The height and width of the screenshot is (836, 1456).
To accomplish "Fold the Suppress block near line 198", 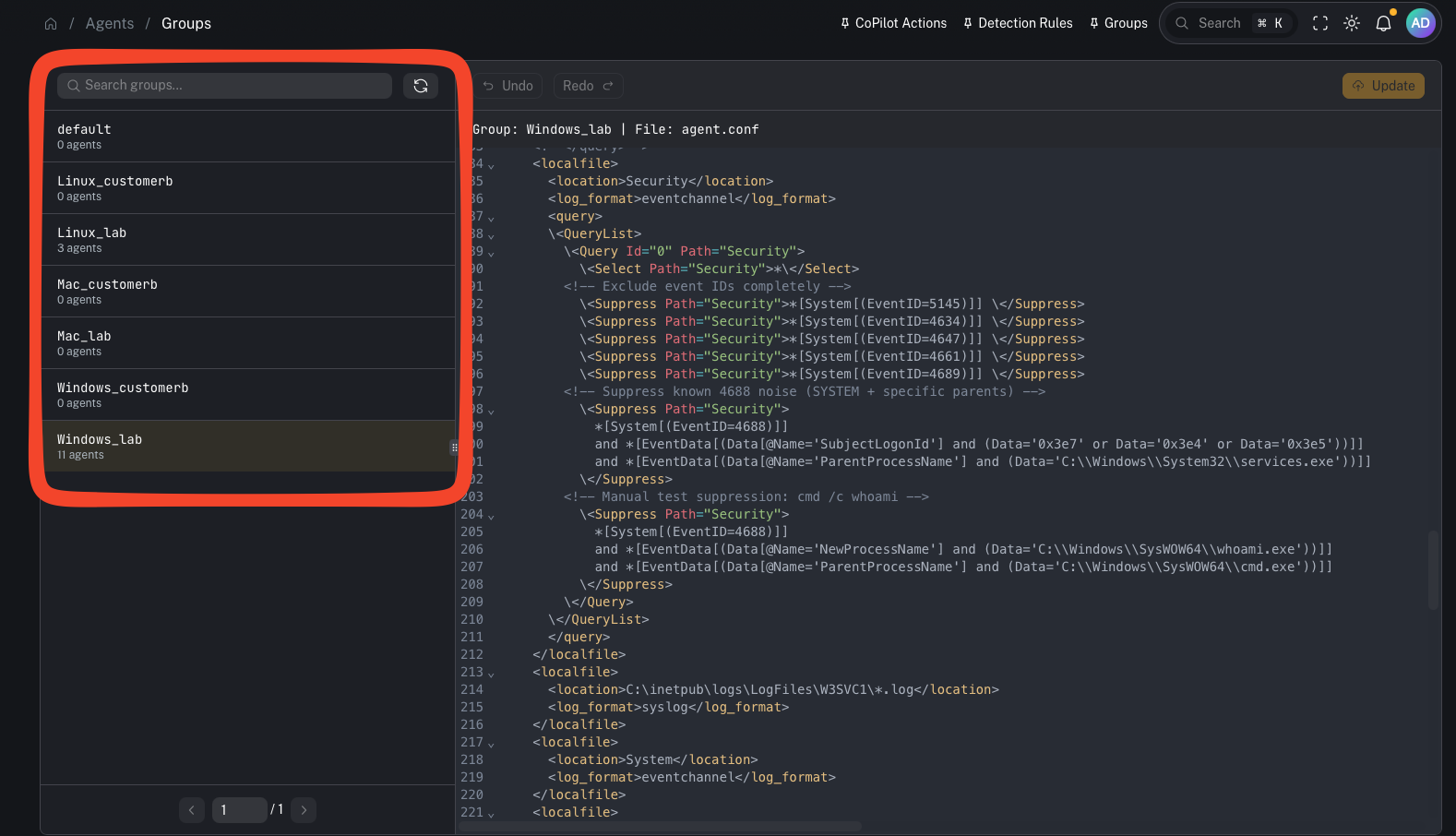I will (491, 411).
